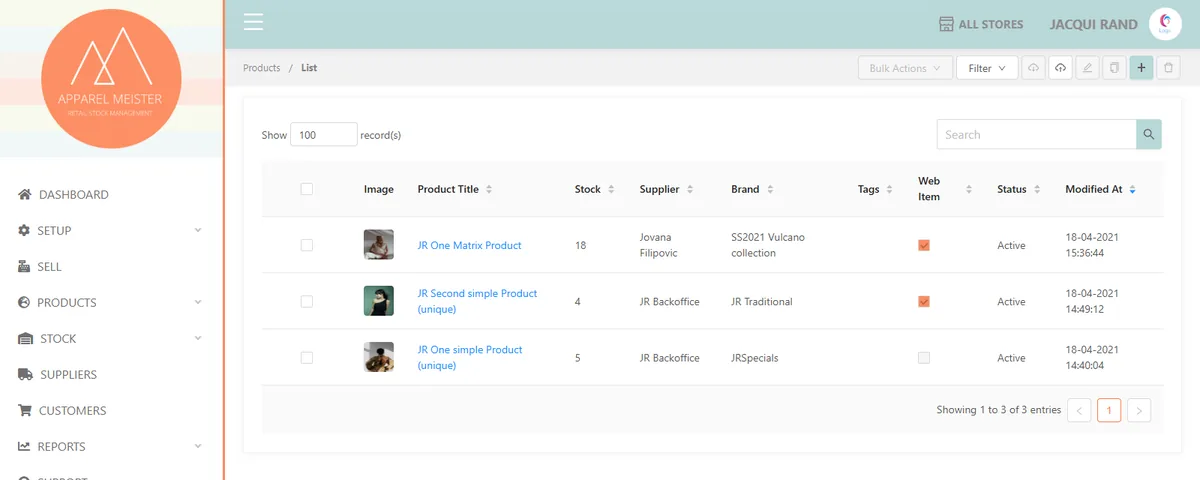This screenshot has height=480, width=1200.
Task: Go to pagination page 1
Action: tap(1109, 410)
